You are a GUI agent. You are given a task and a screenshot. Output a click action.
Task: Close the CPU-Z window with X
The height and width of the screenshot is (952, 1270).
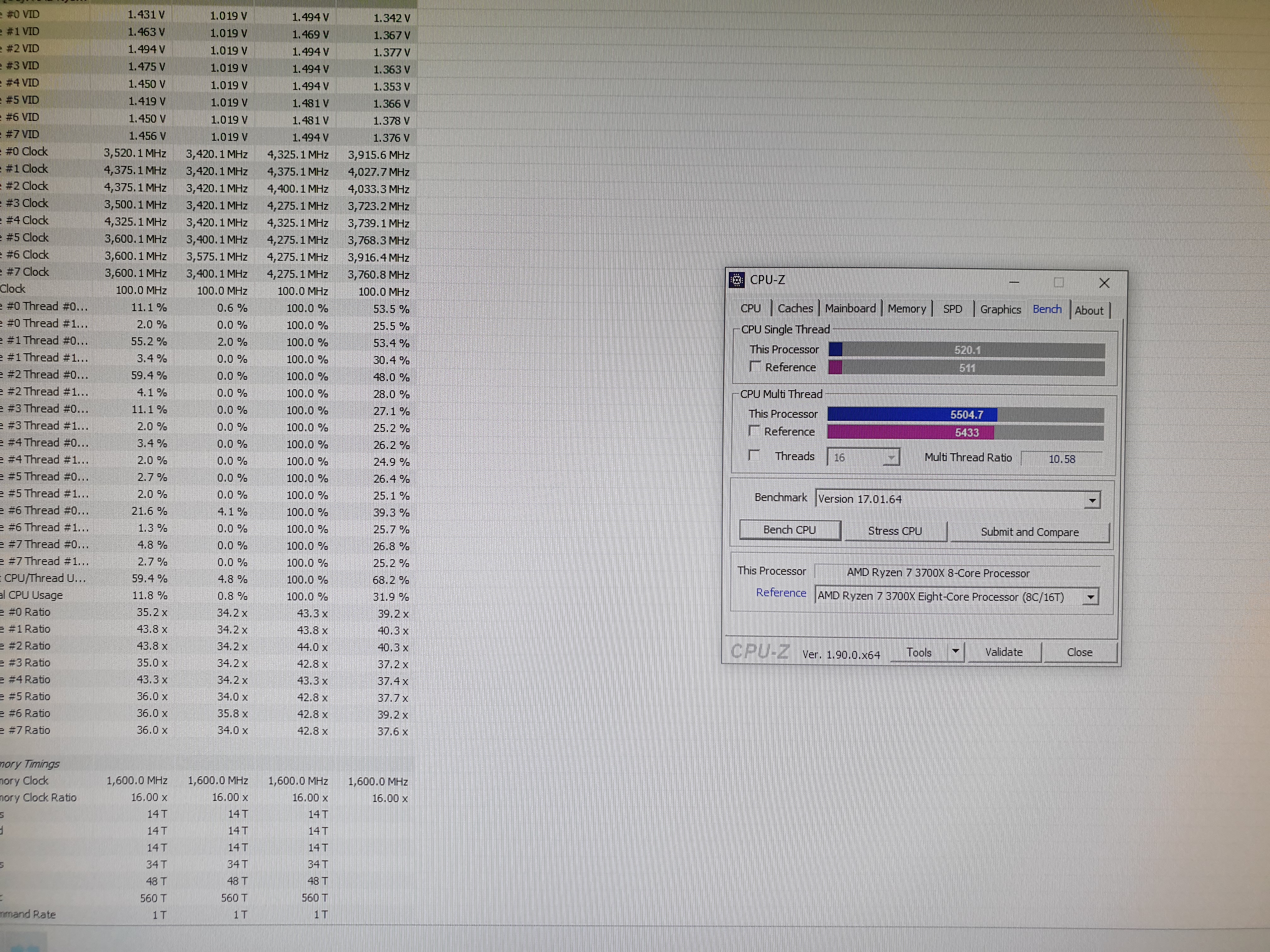[x=1103, y=283]
